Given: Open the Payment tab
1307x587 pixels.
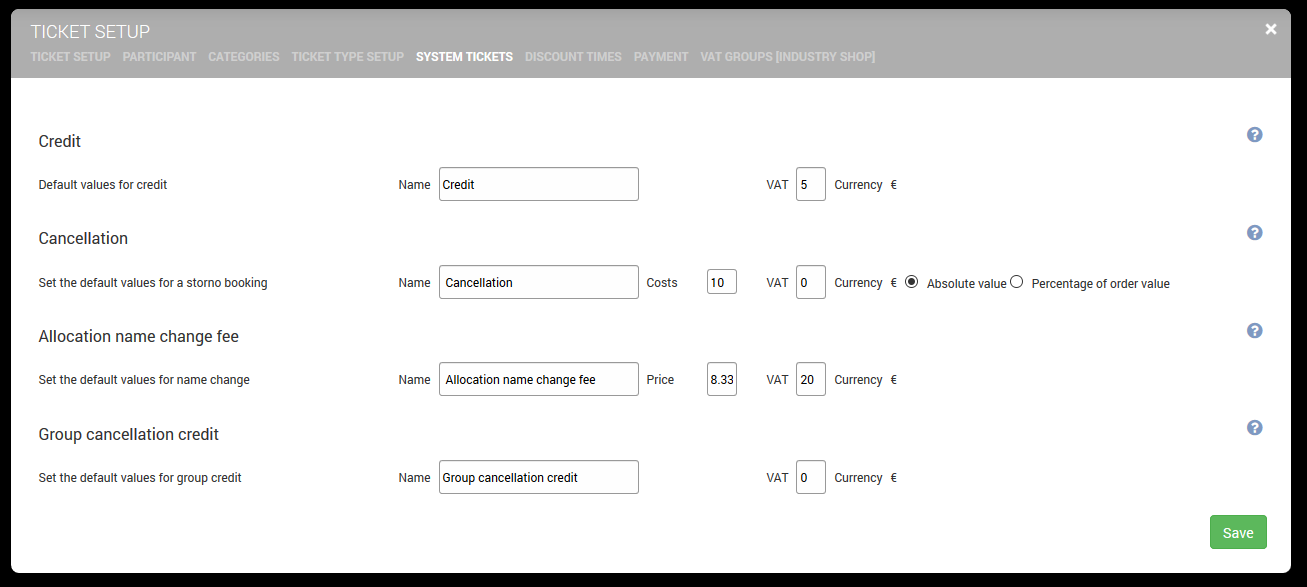Looking at the screenshot, I should coord(661,57).
